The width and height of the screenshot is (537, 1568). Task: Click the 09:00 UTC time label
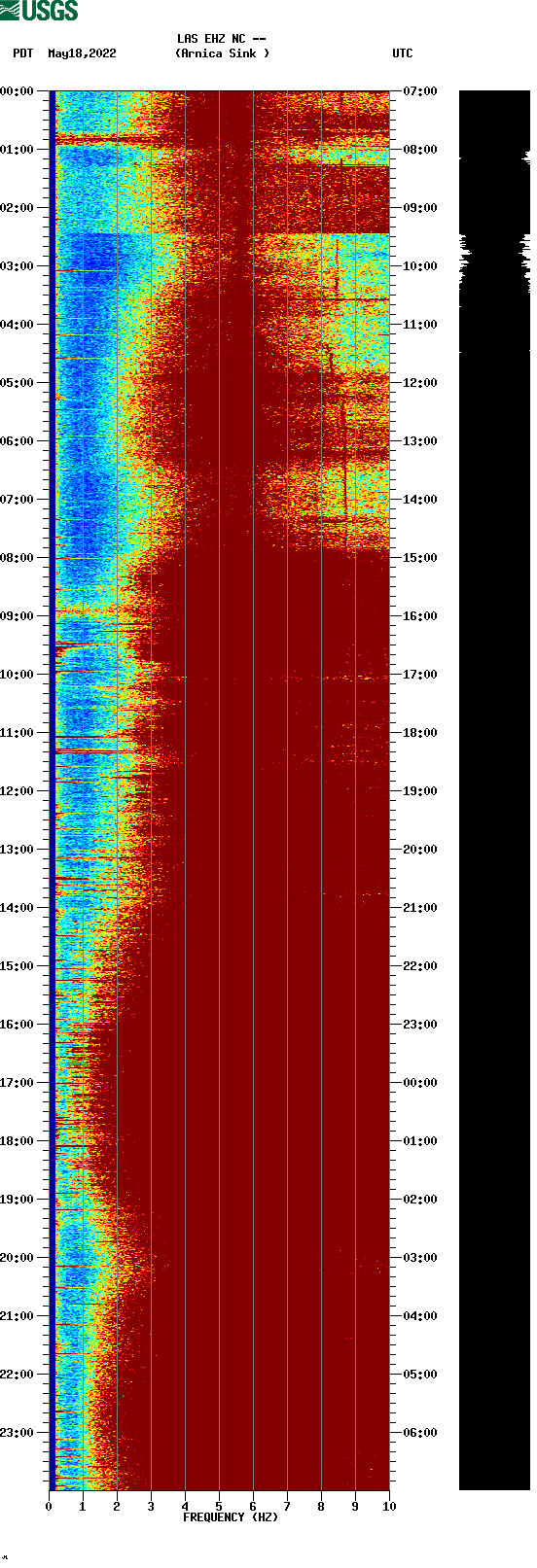click(x=420, y=208)
